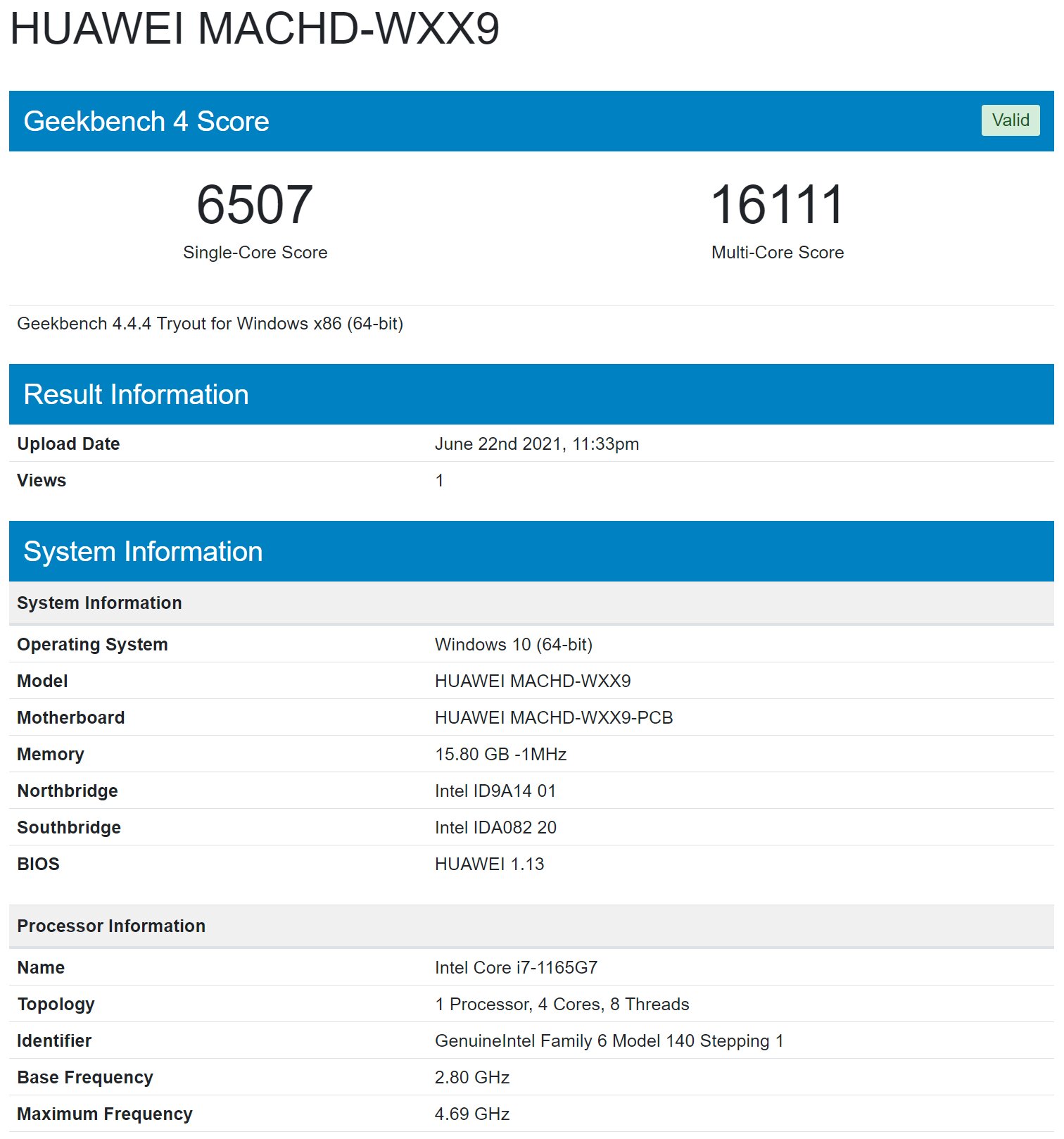Click the Windows 10 (64-bit) operating system value
The height and width of the screenshot is (1139, 1064).
click(x=513, y=645)
